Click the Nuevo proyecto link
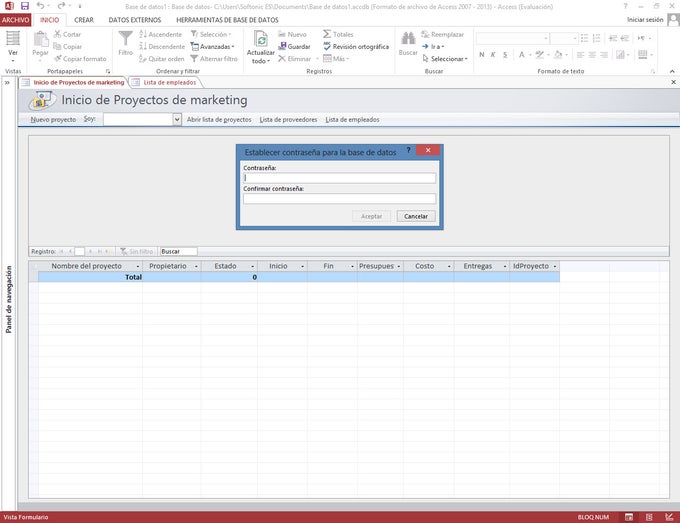Image resolution: width=680 pixels, height=523 pixels. point(53,119)
